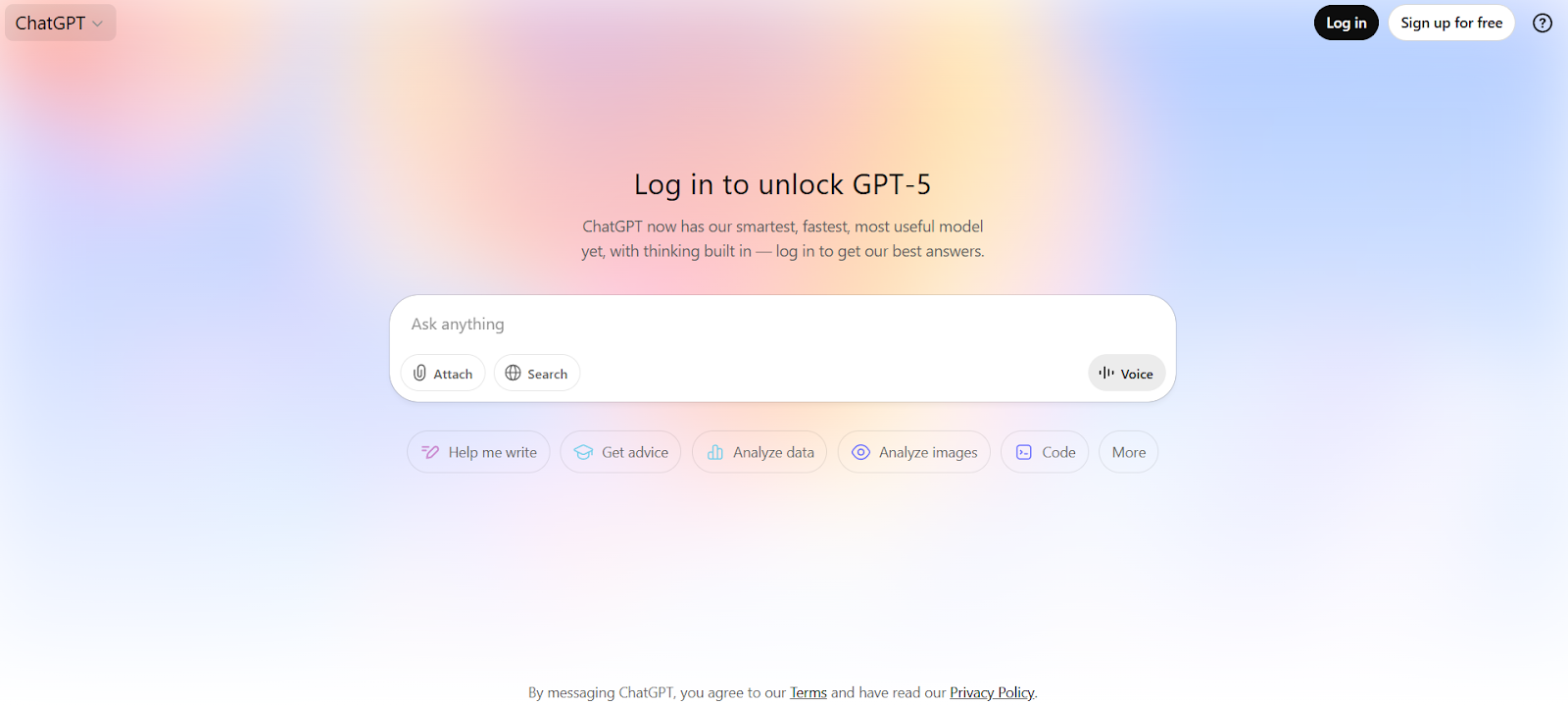Click the pencil icon on Help me write
The height and width of the screenshot is (705, 1568).
430,452
